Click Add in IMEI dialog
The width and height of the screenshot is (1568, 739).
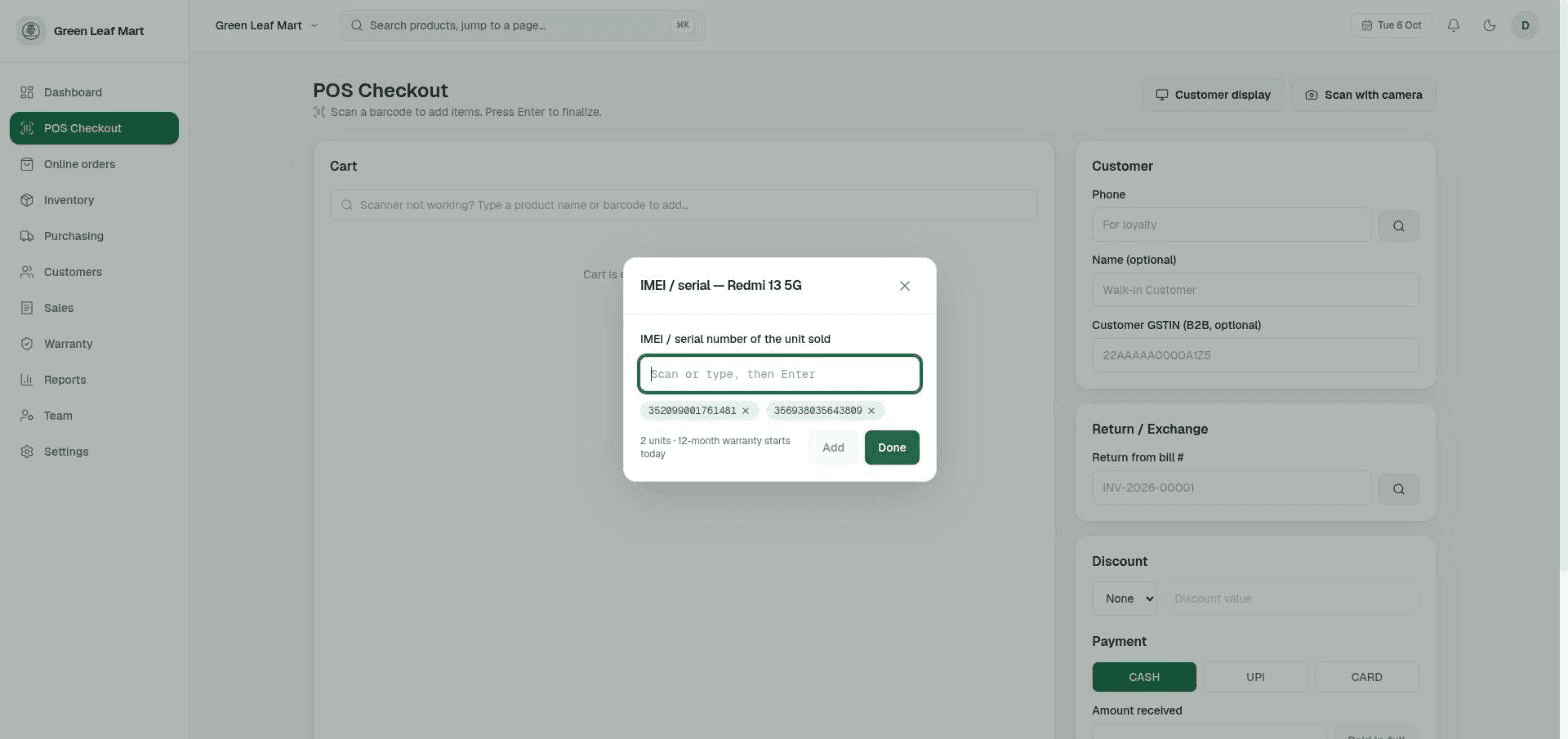pos(833,448)
